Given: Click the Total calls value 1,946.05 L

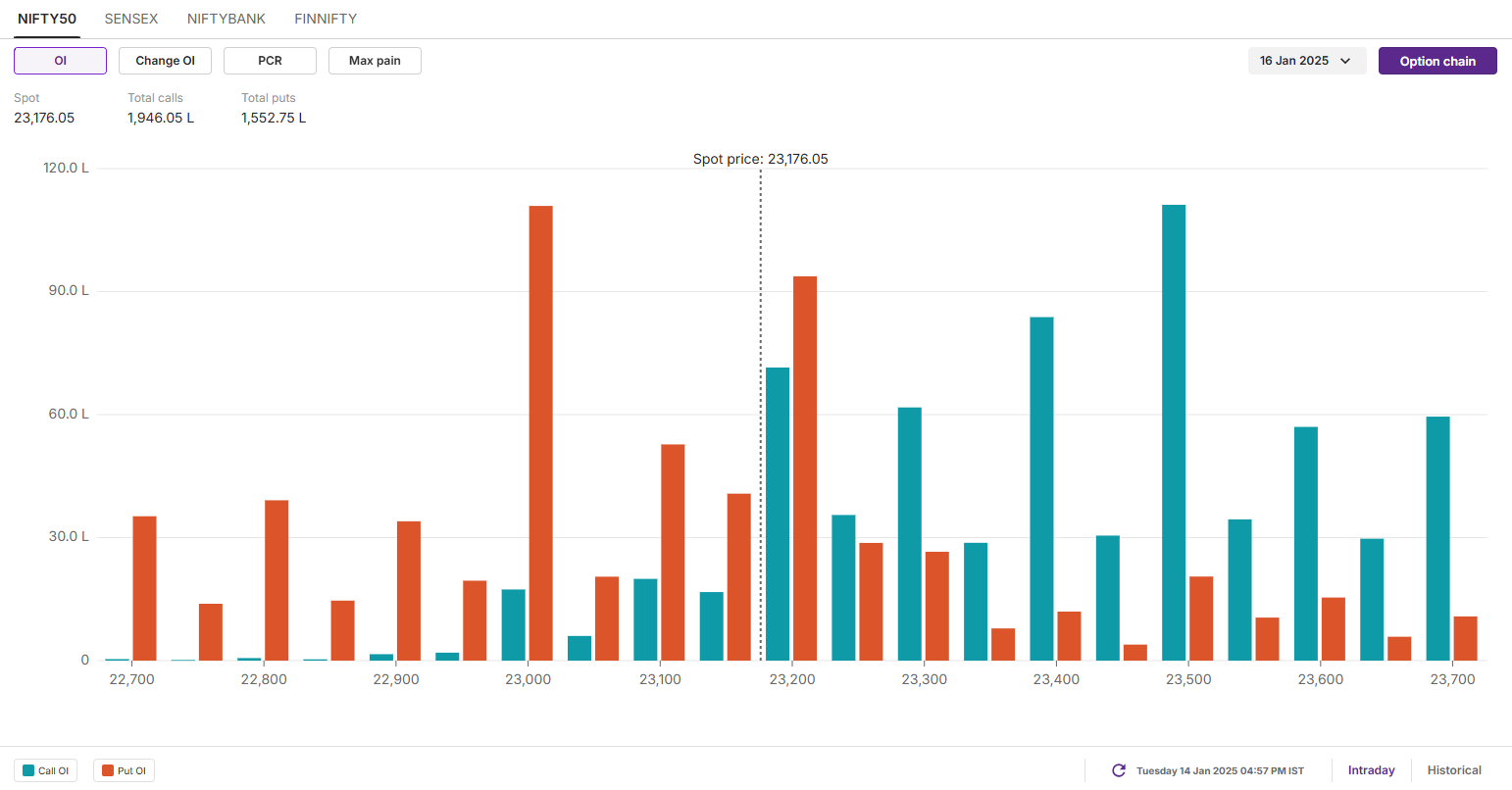Looking at the screenshot, I should (161, 118).
